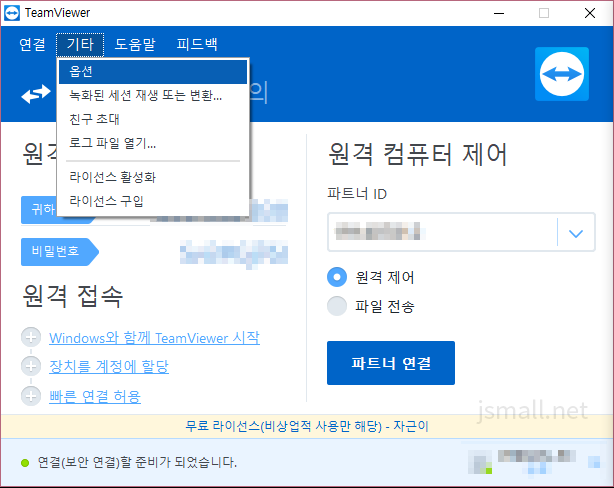Image resolution: width=614 pixels, height=488 pixels.
Task: Click the blurred password value
Action: tap(234, 254)
